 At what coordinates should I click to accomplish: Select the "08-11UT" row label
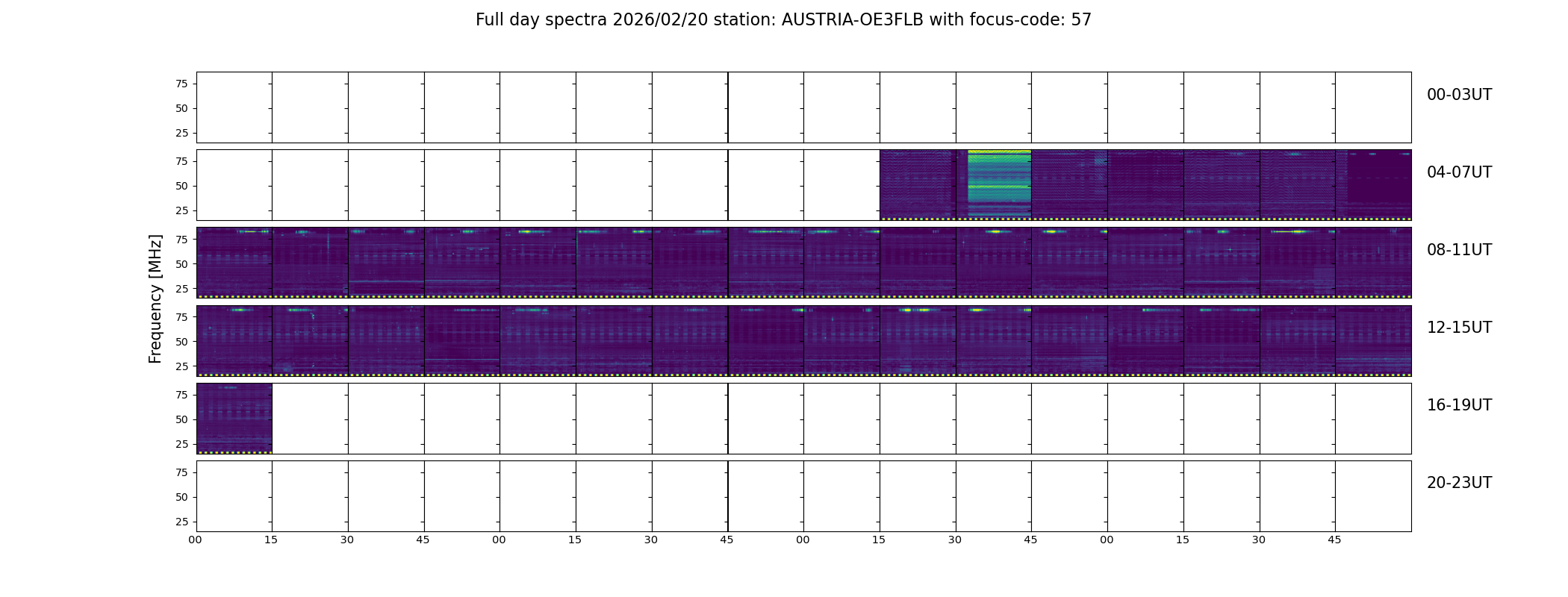click(x=1459, y=250)
